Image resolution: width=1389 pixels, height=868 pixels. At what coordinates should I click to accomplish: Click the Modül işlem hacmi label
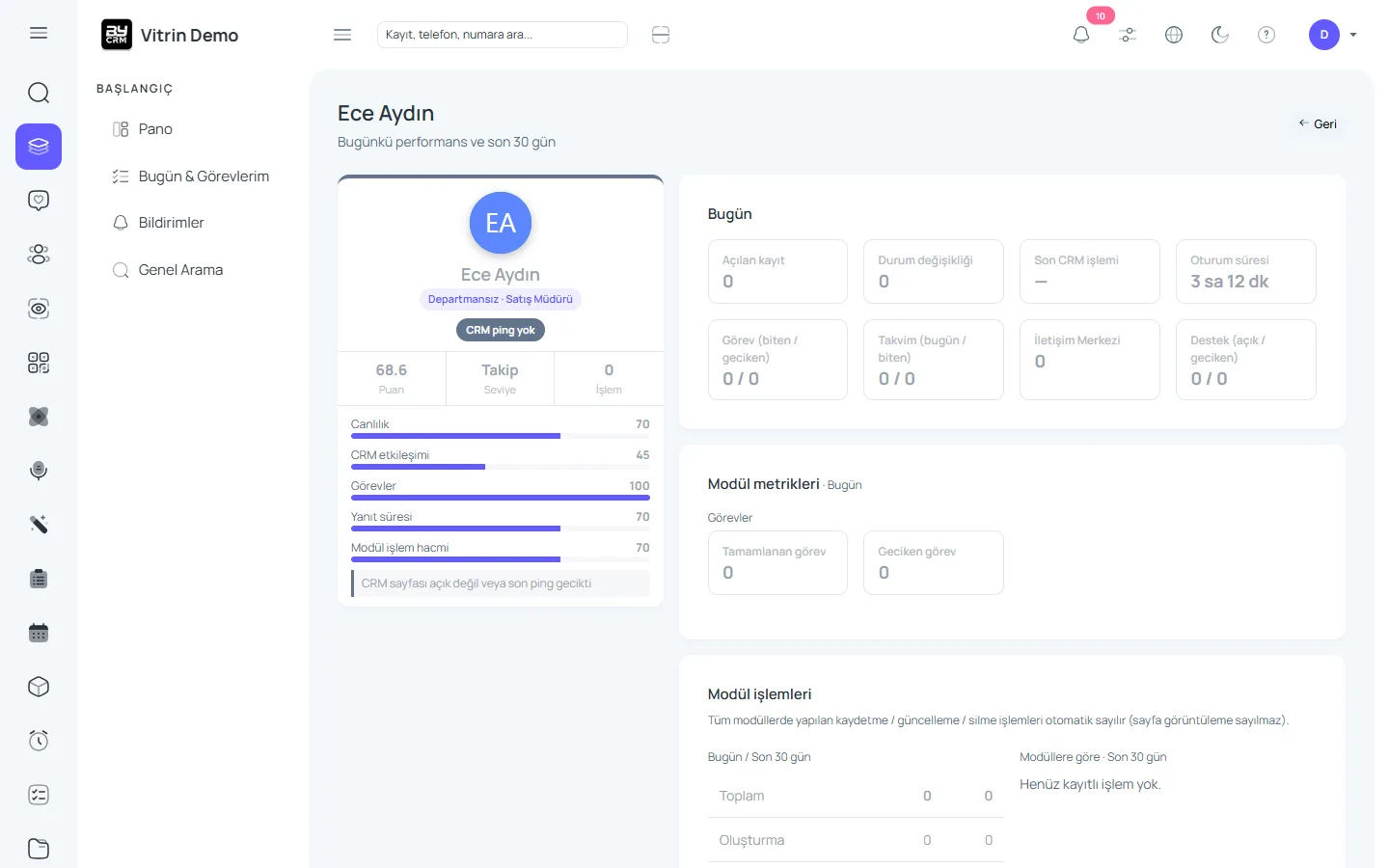[x=400, y=548]
